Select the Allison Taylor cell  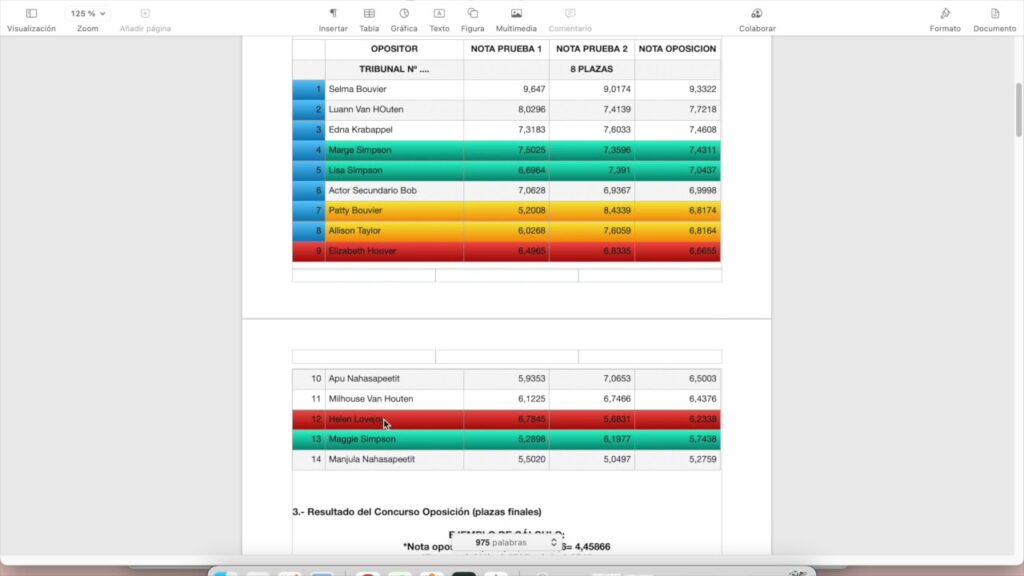coord(394,231)
